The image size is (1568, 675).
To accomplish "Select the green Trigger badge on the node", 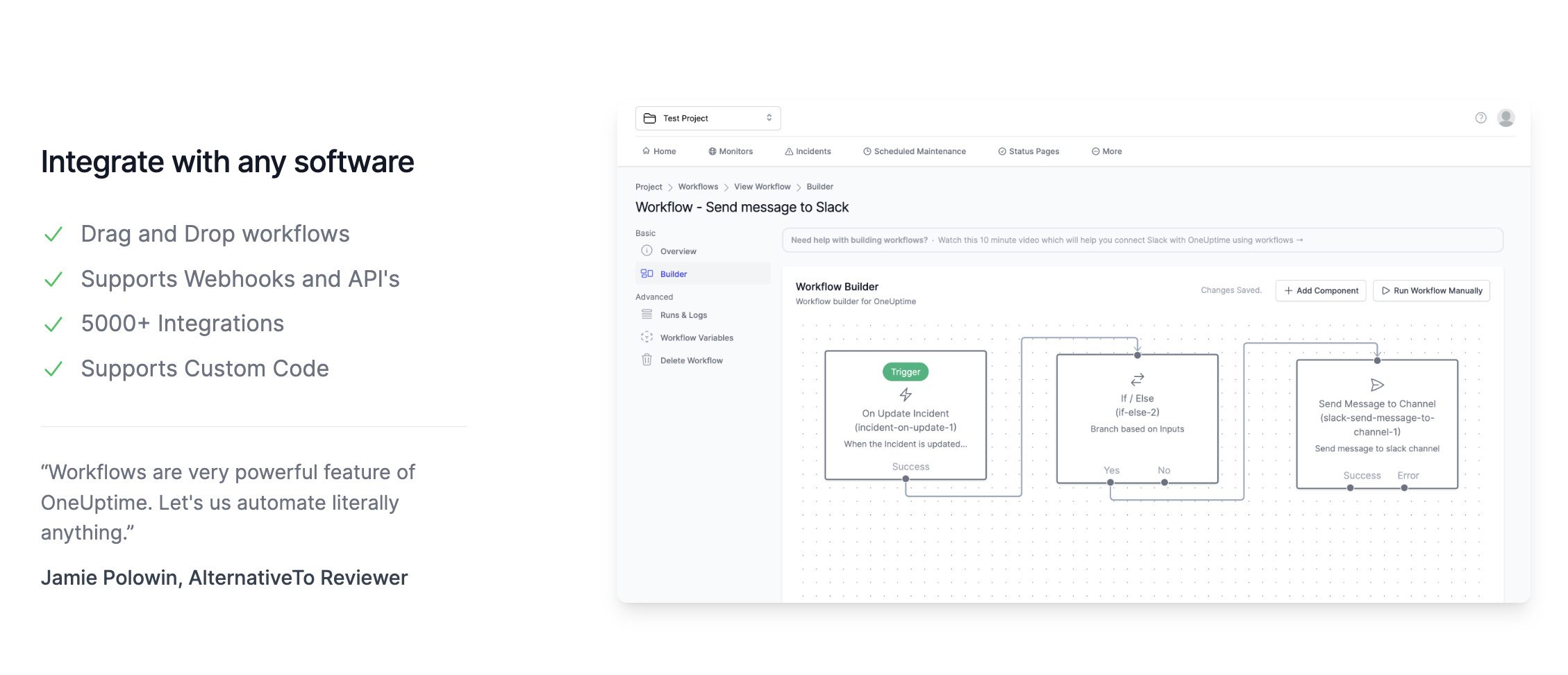I will click(x=905, y=372).
